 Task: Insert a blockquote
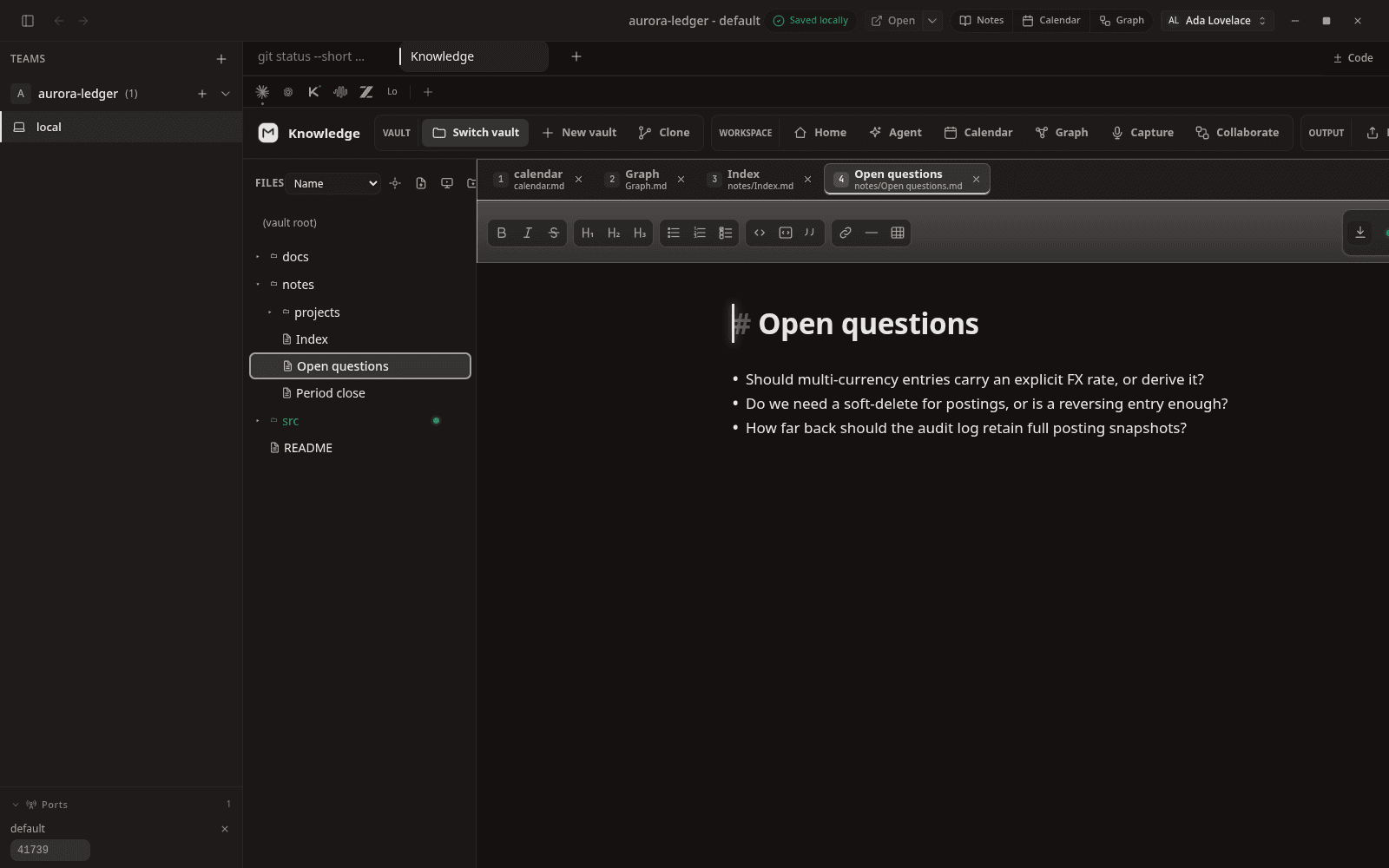(810, 233)
